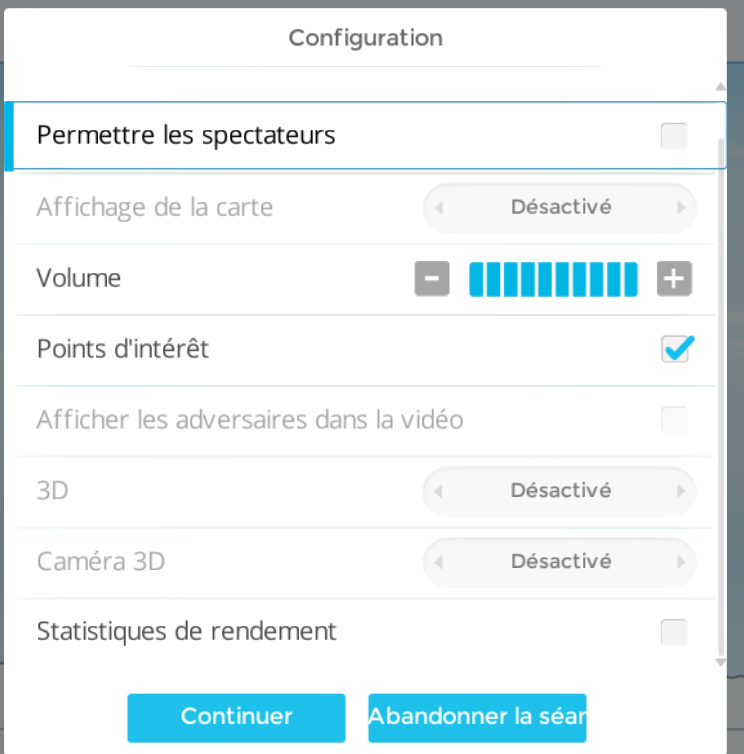Viewport: 744px width, 754px height.
Task: Enable the Permettre les spectateurs checkbox
Action: (x=674, y=136)
